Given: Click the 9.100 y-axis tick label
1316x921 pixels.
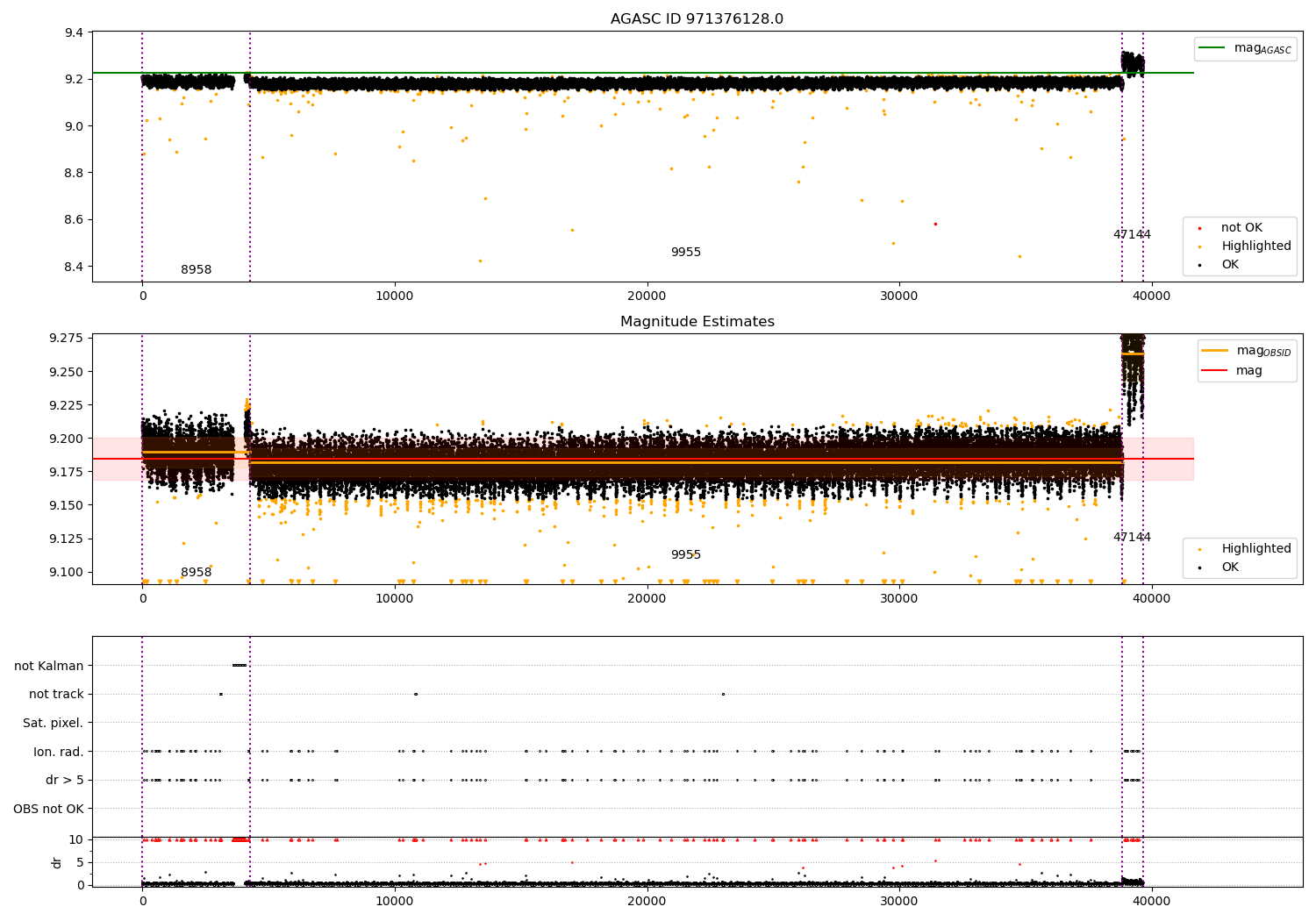Looking at the screenshot, I should (x=67, y=572).
